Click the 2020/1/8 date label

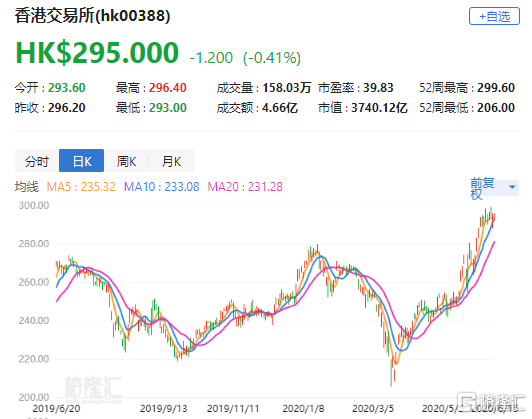coord(303,408)
